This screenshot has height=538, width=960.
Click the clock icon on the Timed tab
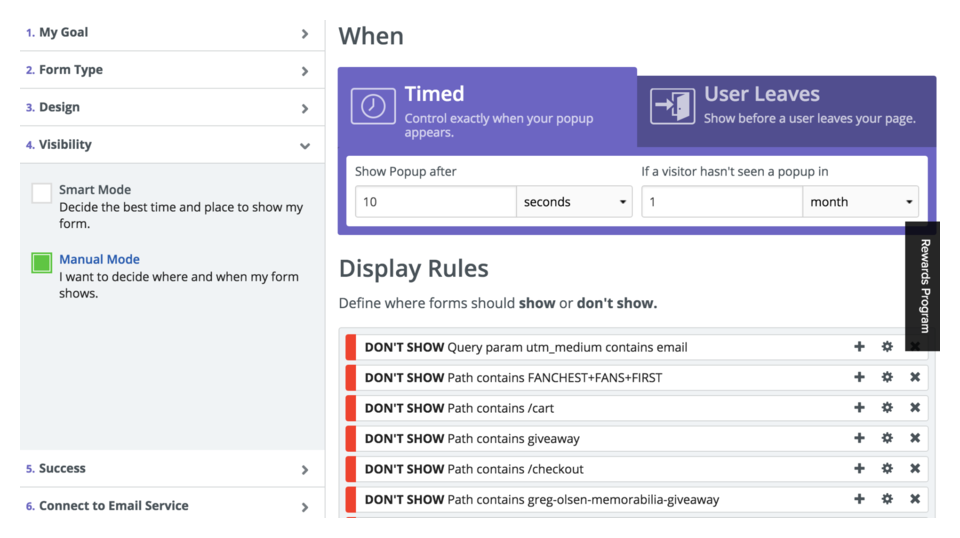tap(373, 107)
